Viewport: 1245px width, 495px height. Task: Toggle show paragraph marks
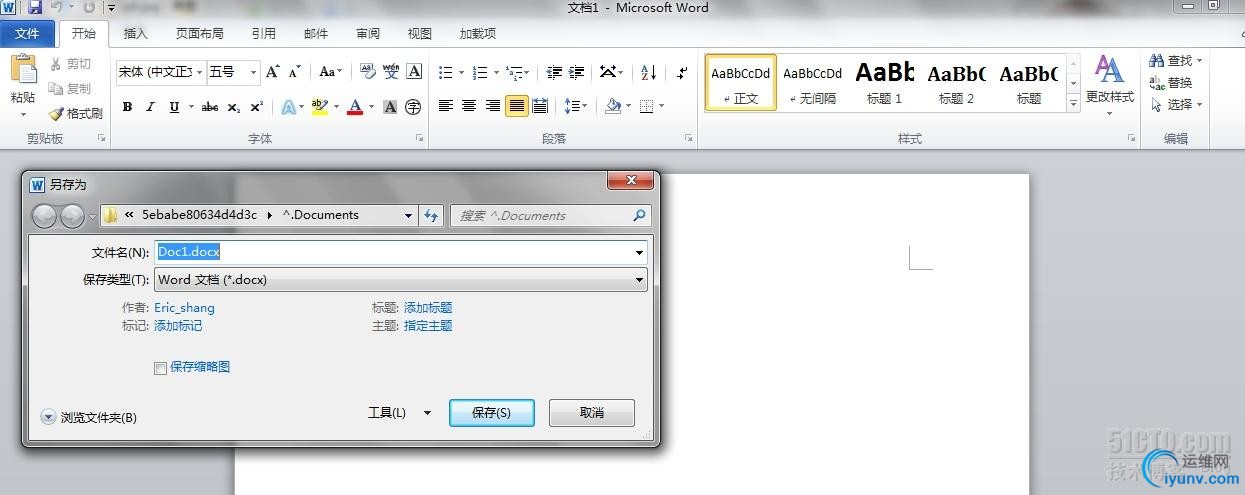(x=682, y=72)
